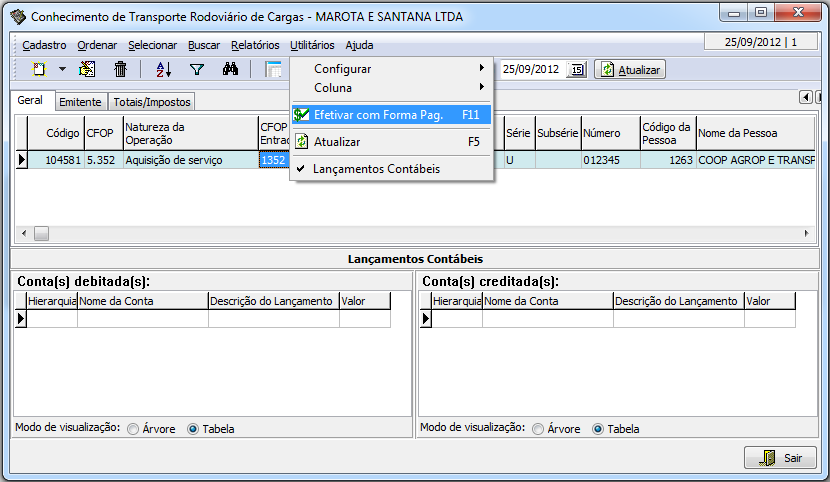
Task: Switch to the Totais/Impostos tab
Action: [151, 102]
